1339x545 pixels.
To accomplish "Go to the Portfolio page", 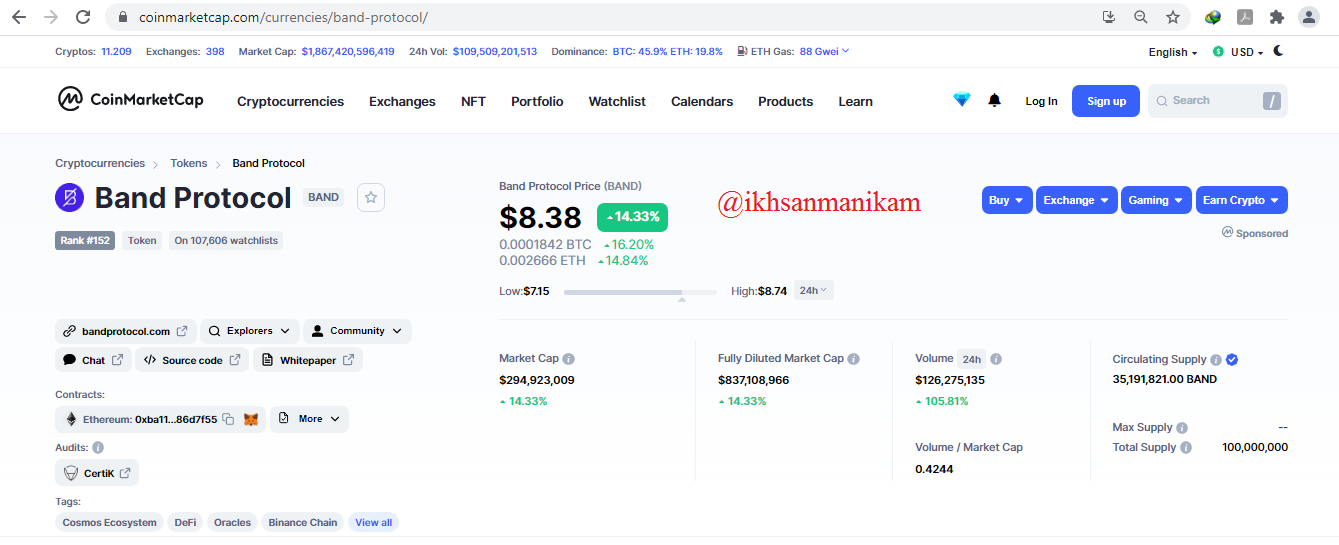I will tap(537, 101).
